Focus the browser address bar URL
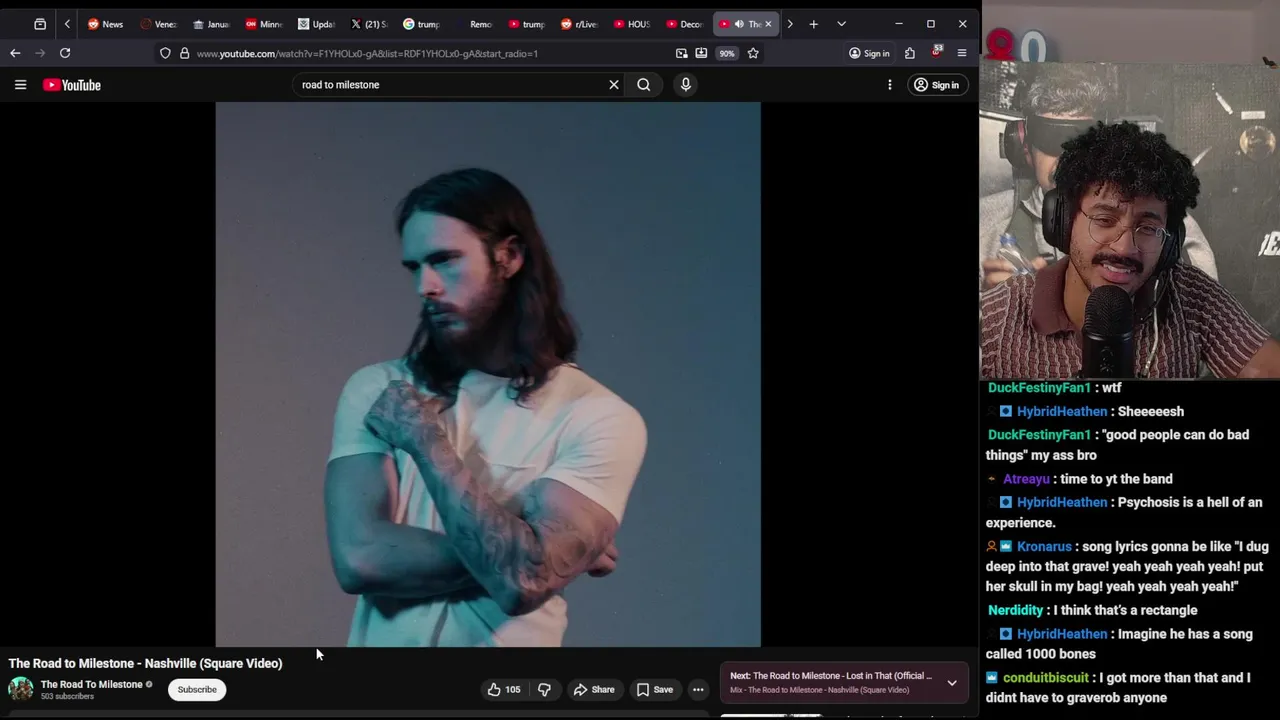 pyautogui.click(x=367, y=53)
